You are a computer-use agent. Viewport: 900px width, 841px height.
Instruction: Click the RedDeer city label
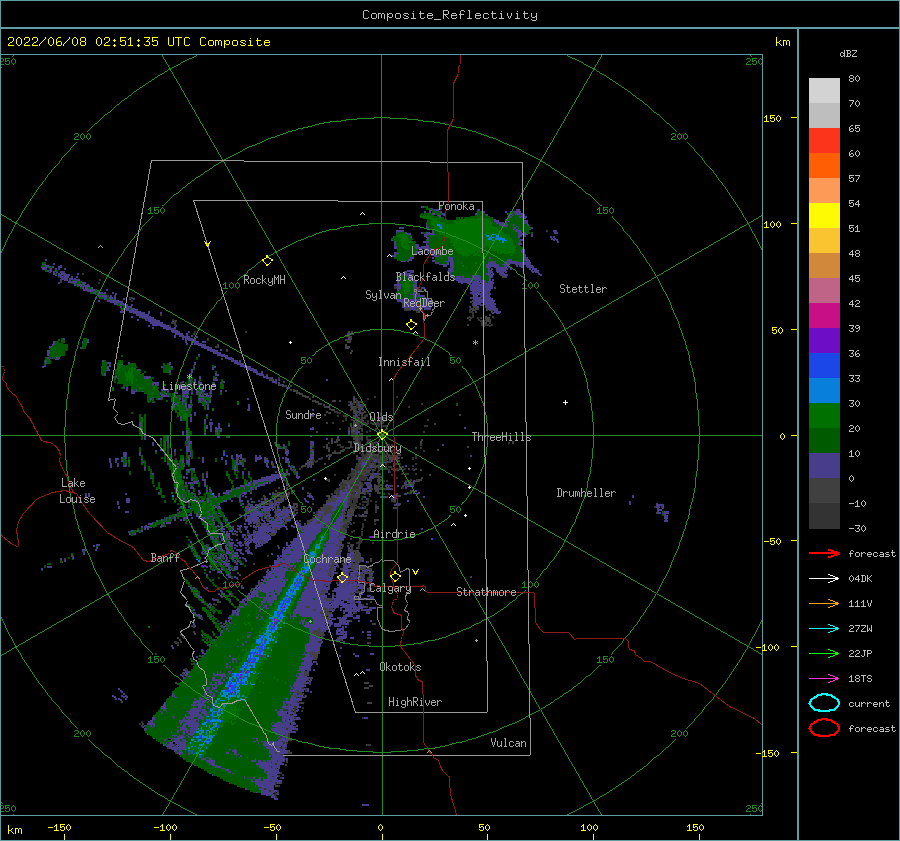pyautogui.click(x=424, y=303)
